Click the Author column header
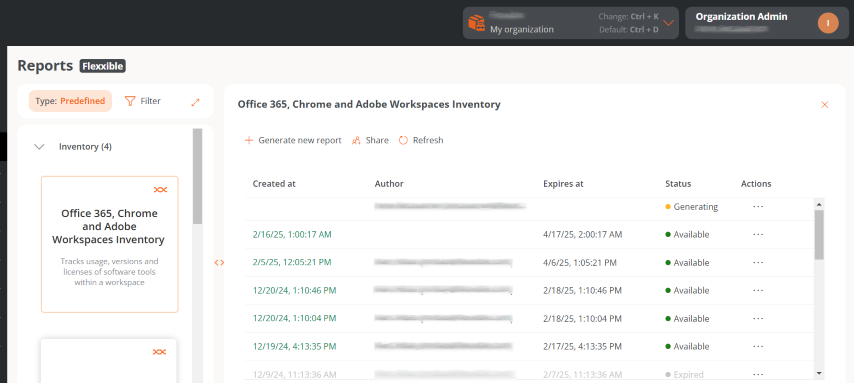 (389, 184)
